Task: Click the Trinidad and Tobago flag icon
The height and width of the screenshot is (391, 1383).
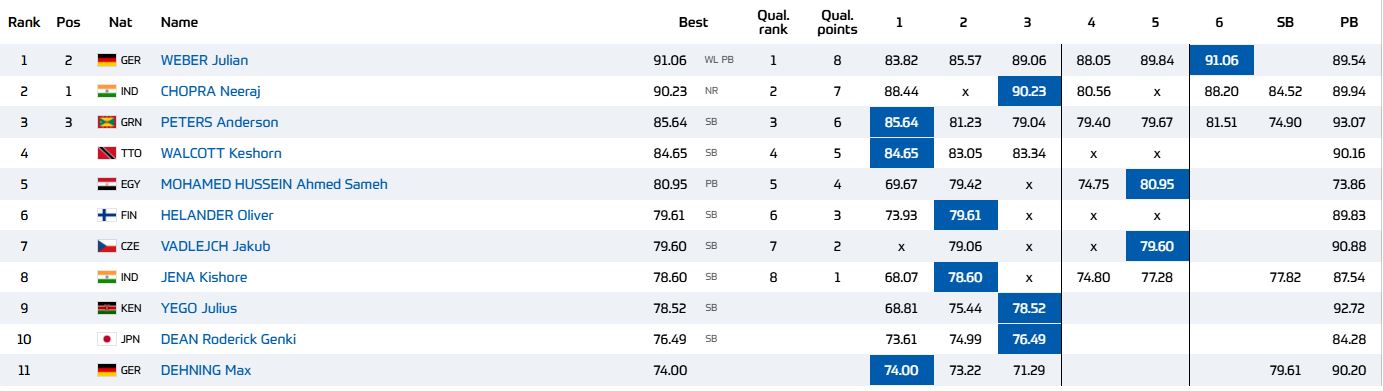Action: point(107,153)
